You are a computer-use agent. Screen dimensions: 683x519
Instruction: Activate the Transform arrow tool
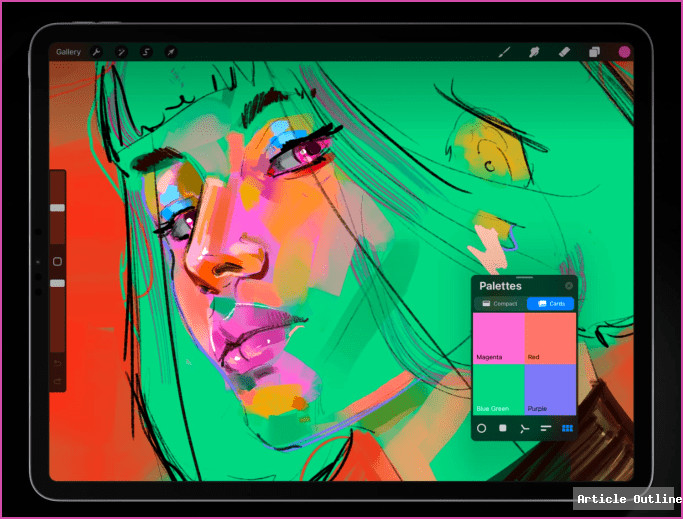171,52
